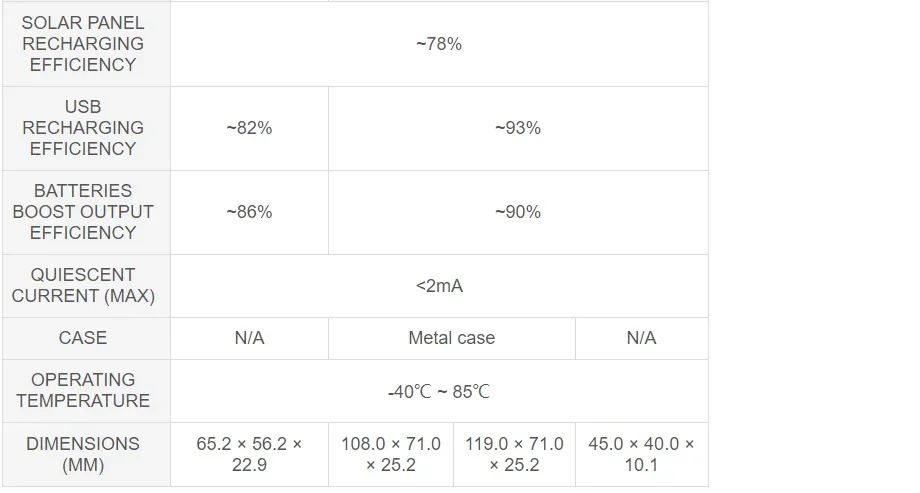Click the ~93% USB recharging cell
The height and width of the screenshot is (493, 920).
[518, 127]
